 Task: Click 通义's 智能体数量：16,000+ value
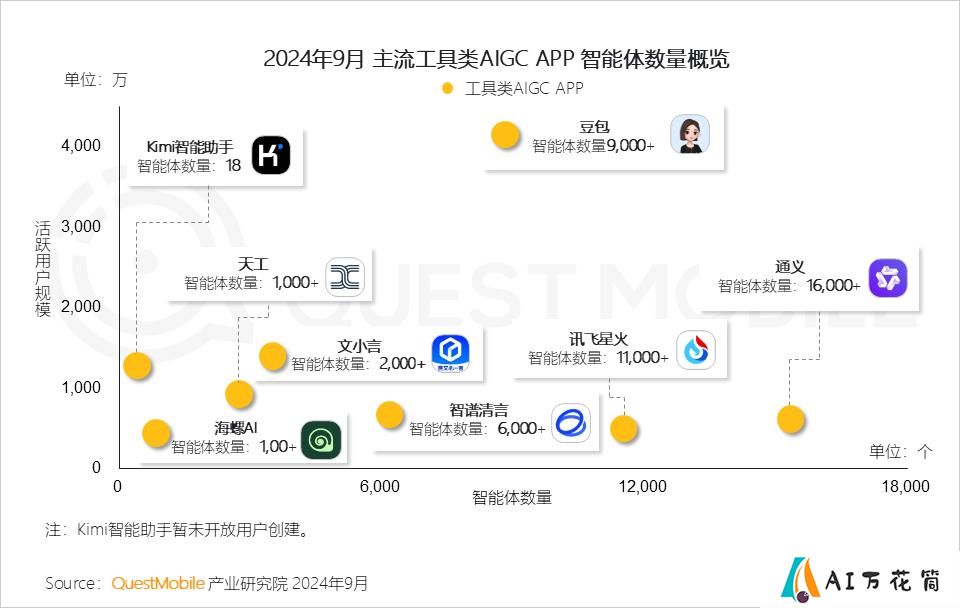tap(789, 286)
